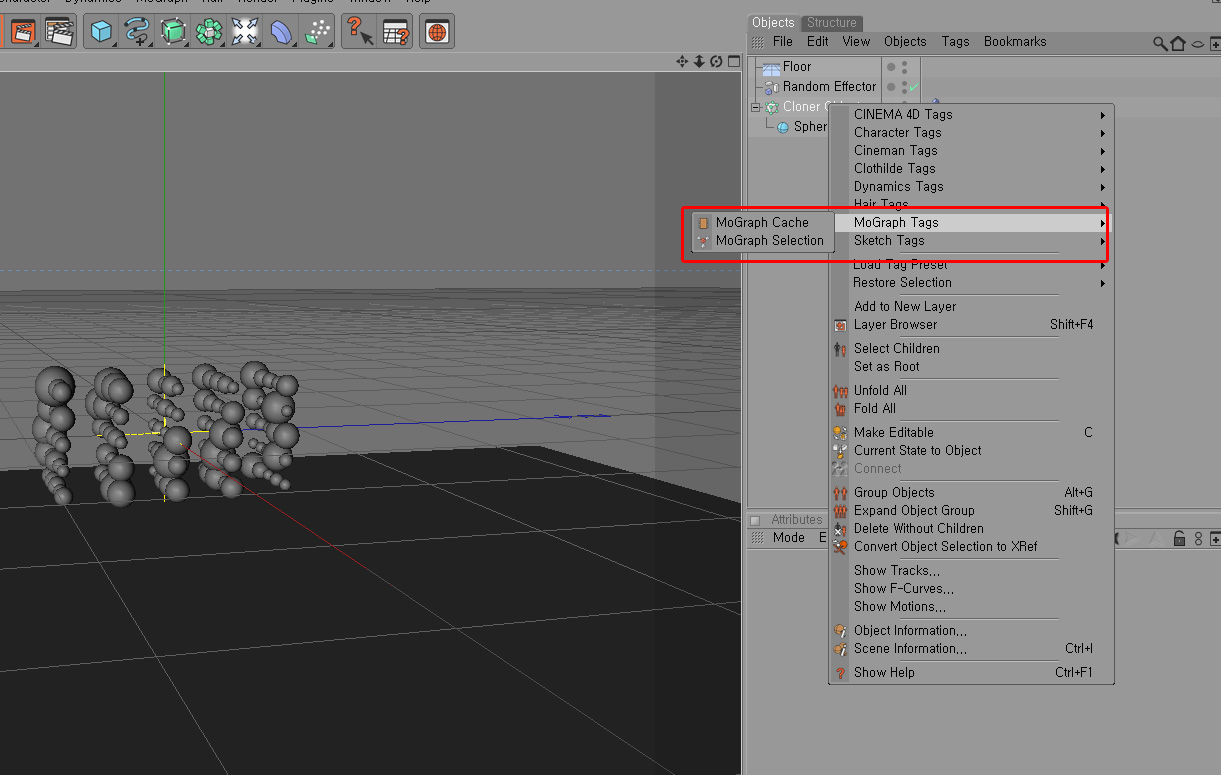This screenshot has height=775, width=1221.
Task: Open the Object Manager Tags menu
Action: [x=955, y=42]
